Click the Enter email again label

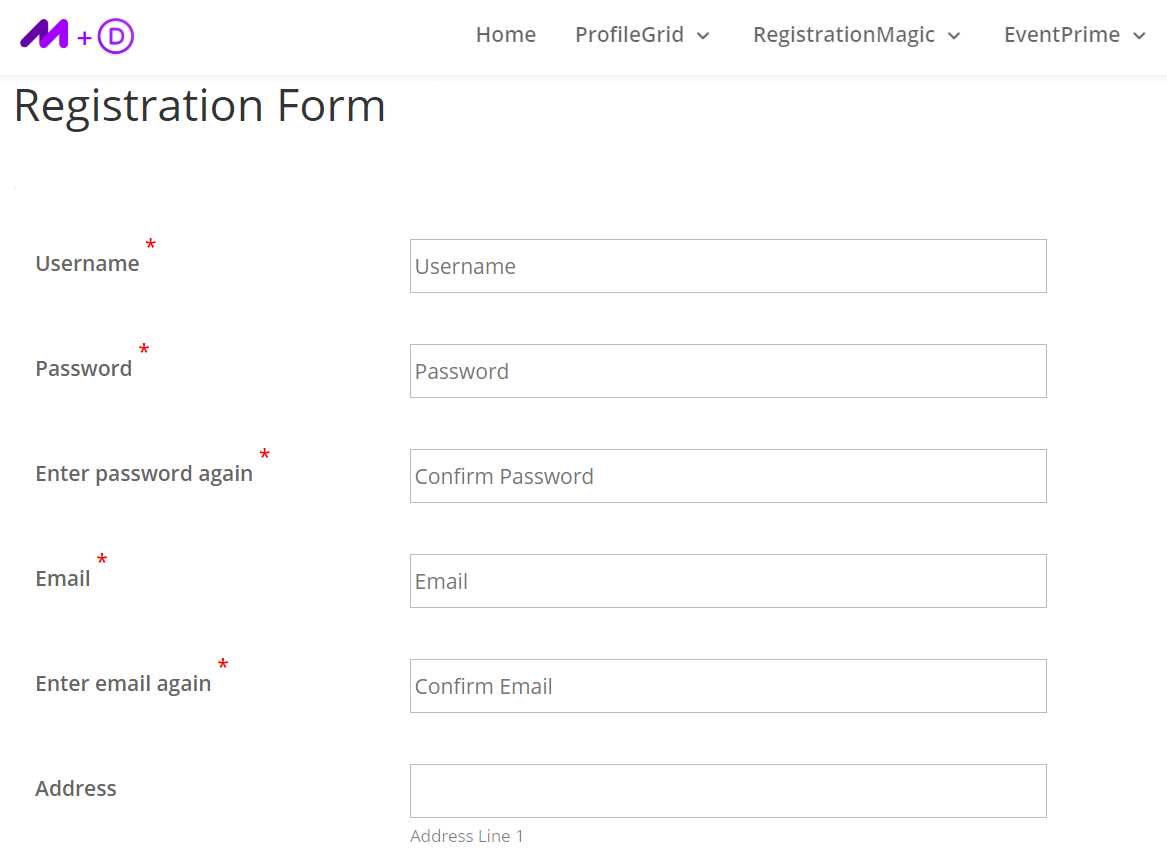point(123,683)
